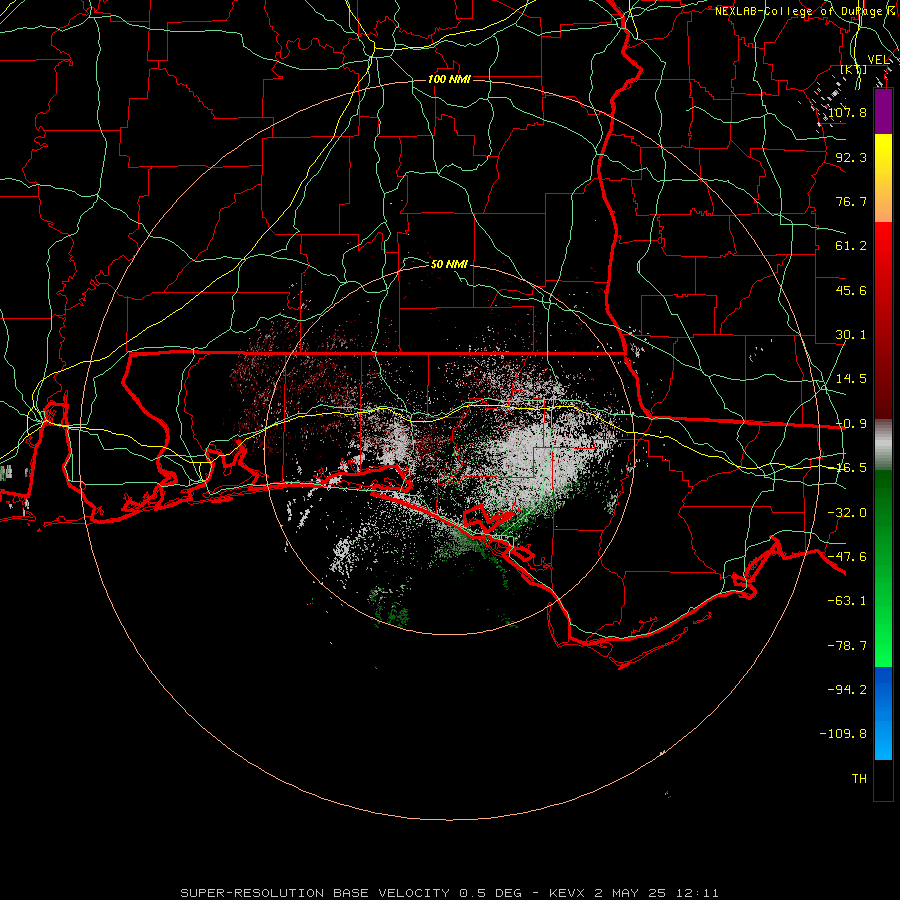Click the 50 NMI range ring label

pos(449,264)
